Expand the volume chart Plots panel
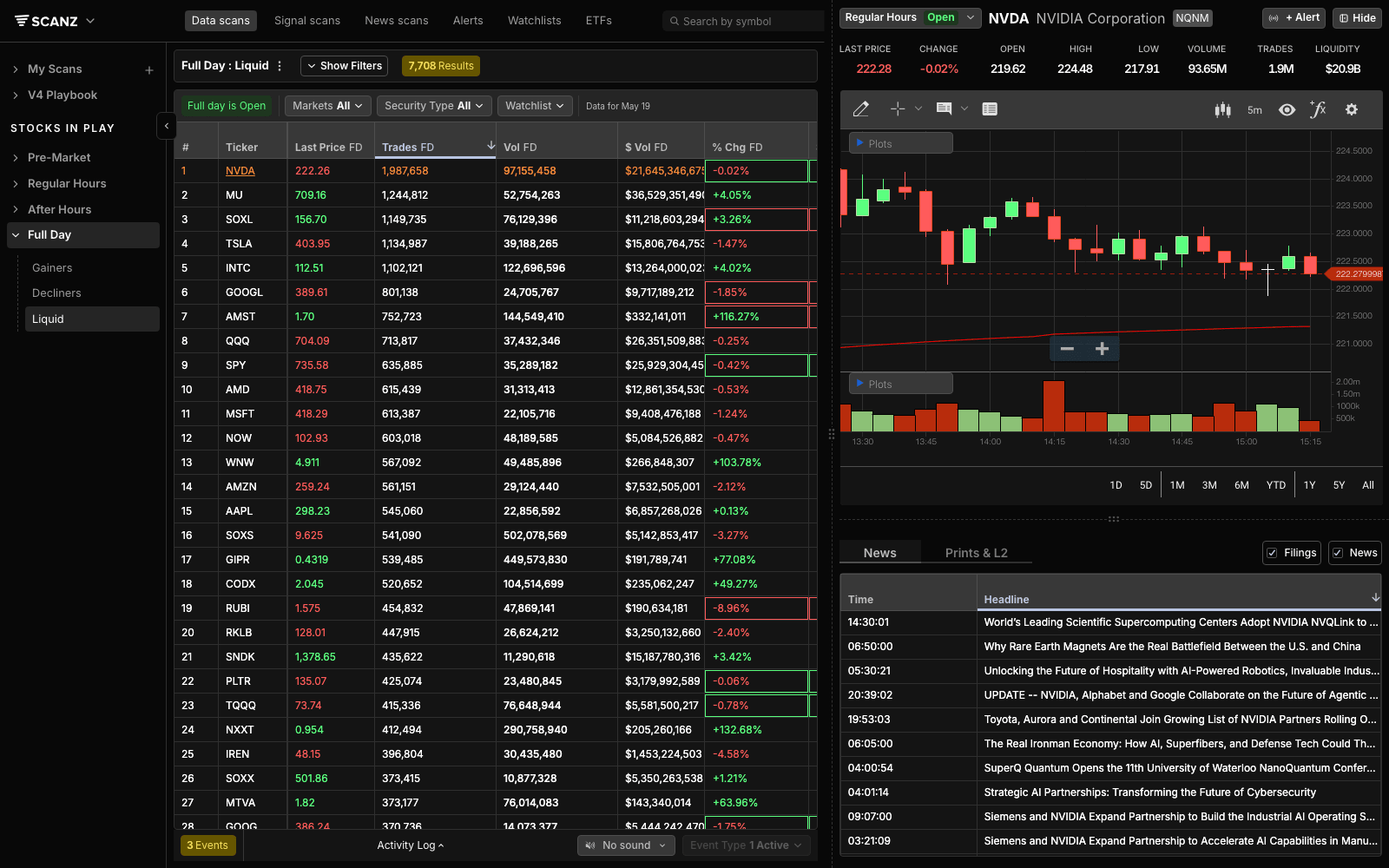The image size is (1389, 868). click(x=900, y=384)
